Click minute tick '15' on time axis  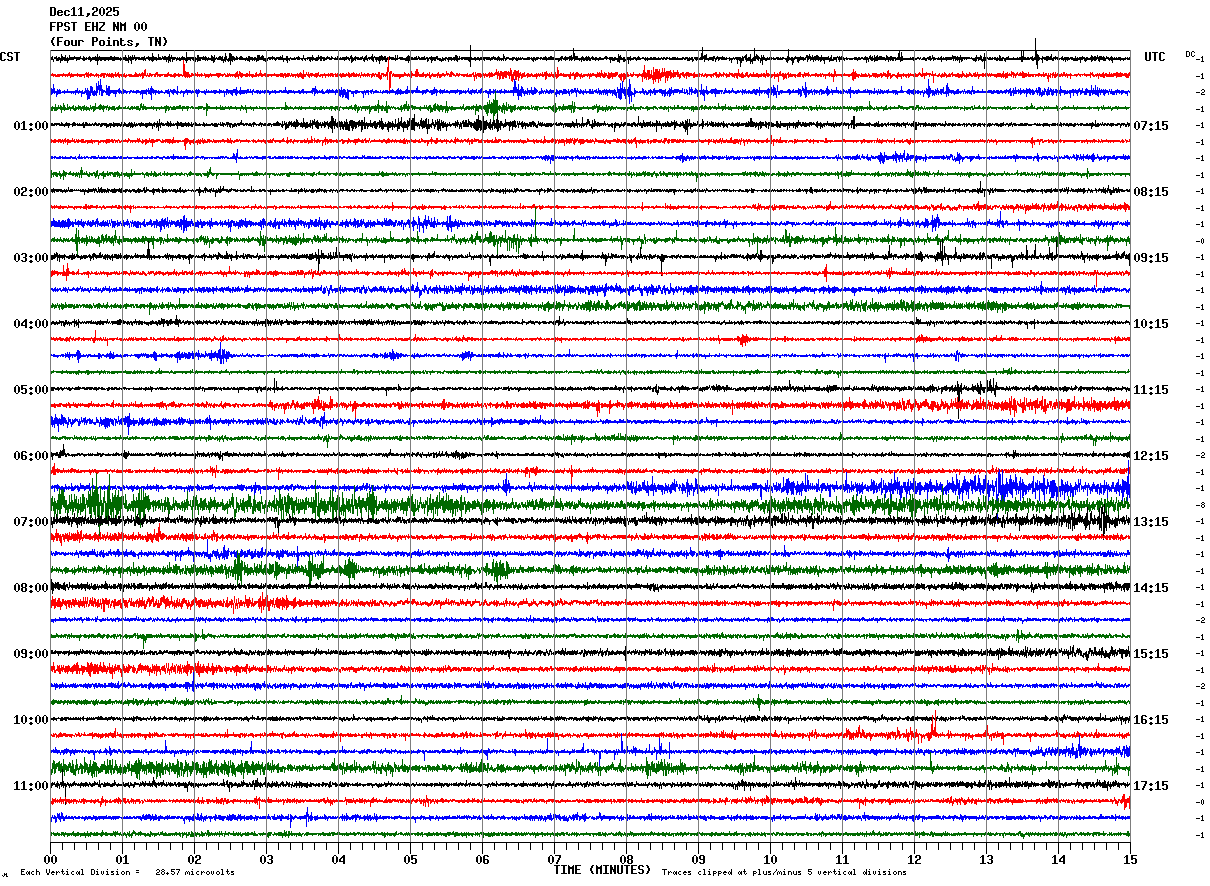[1130, 859]
